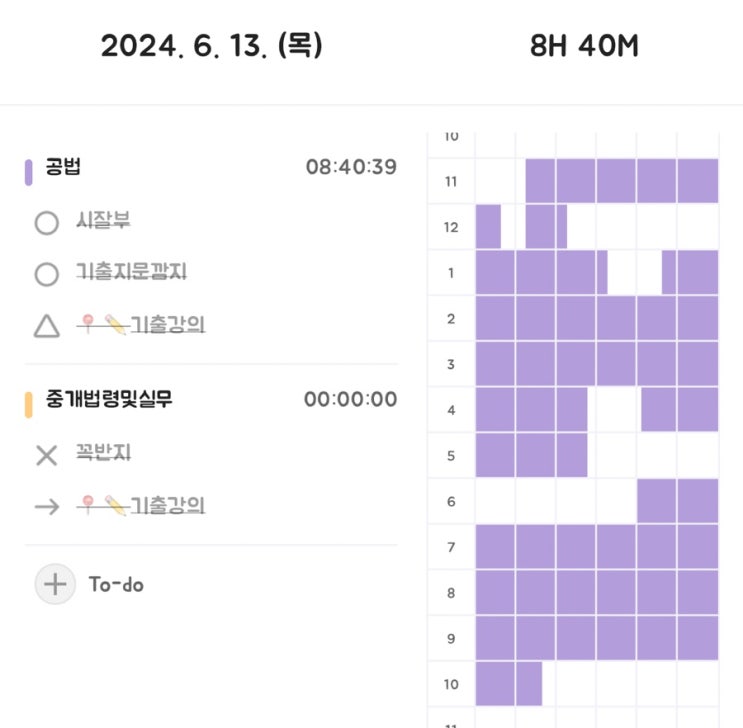
Task: Toggle the circle status for 시잘부
Action: (x=47, y=222)
